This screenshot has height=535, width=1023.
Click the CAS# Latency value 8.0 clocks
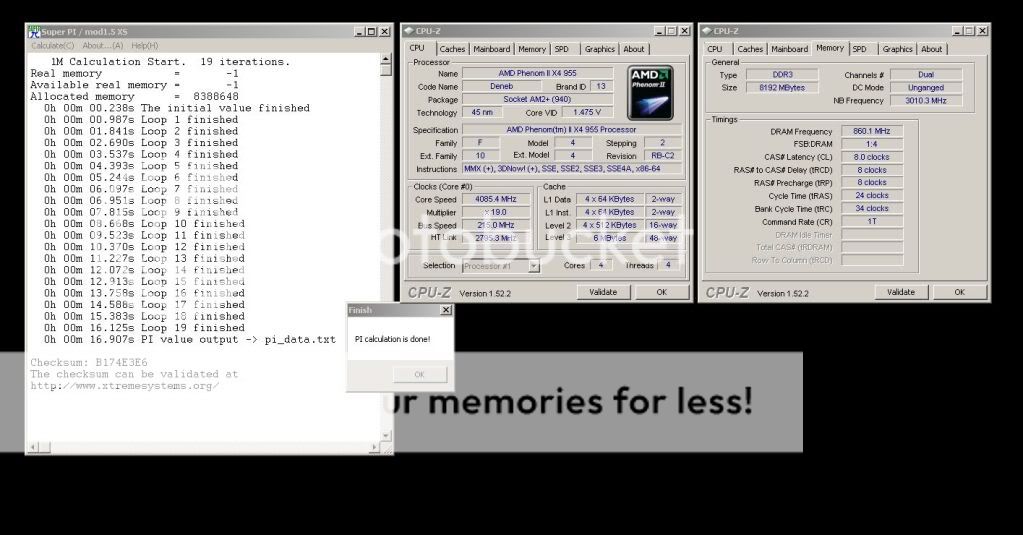(872, 157)
